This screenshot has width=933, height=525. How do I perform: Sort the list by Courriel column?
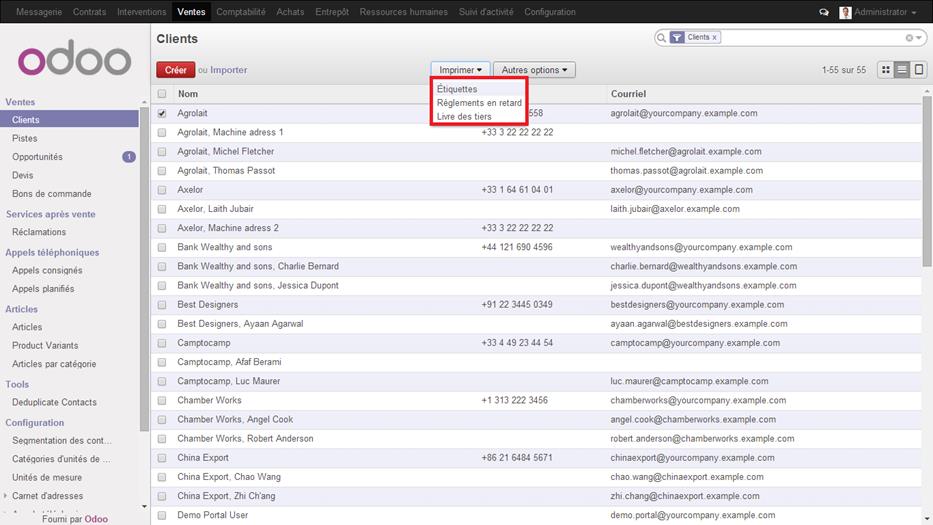[x=628, y=94]
